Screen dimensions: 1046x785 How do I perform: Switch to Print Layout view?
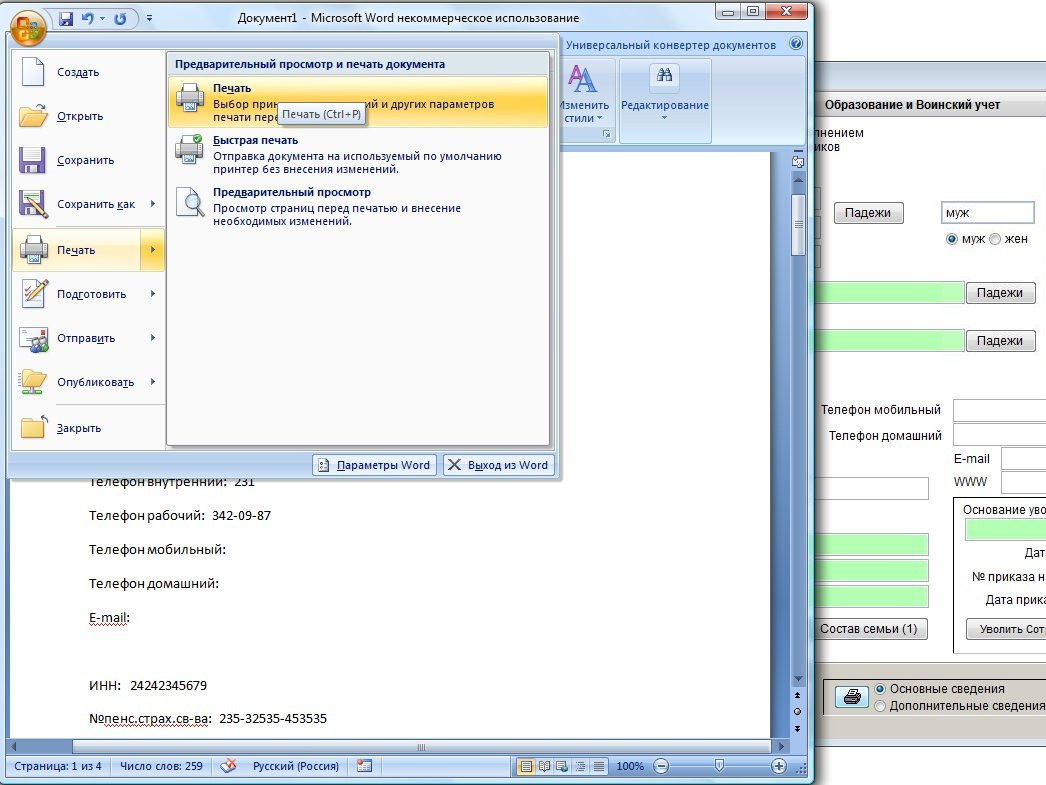point(526,766)
